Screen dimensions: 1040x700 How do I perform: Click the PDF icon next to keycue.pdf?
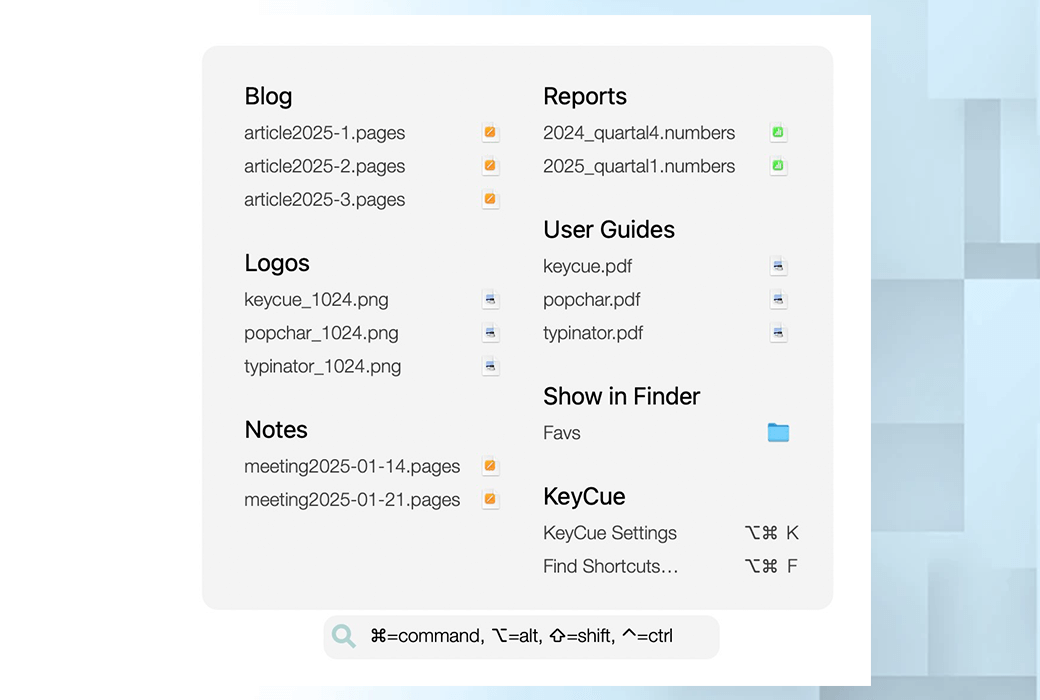coord(778,266)
